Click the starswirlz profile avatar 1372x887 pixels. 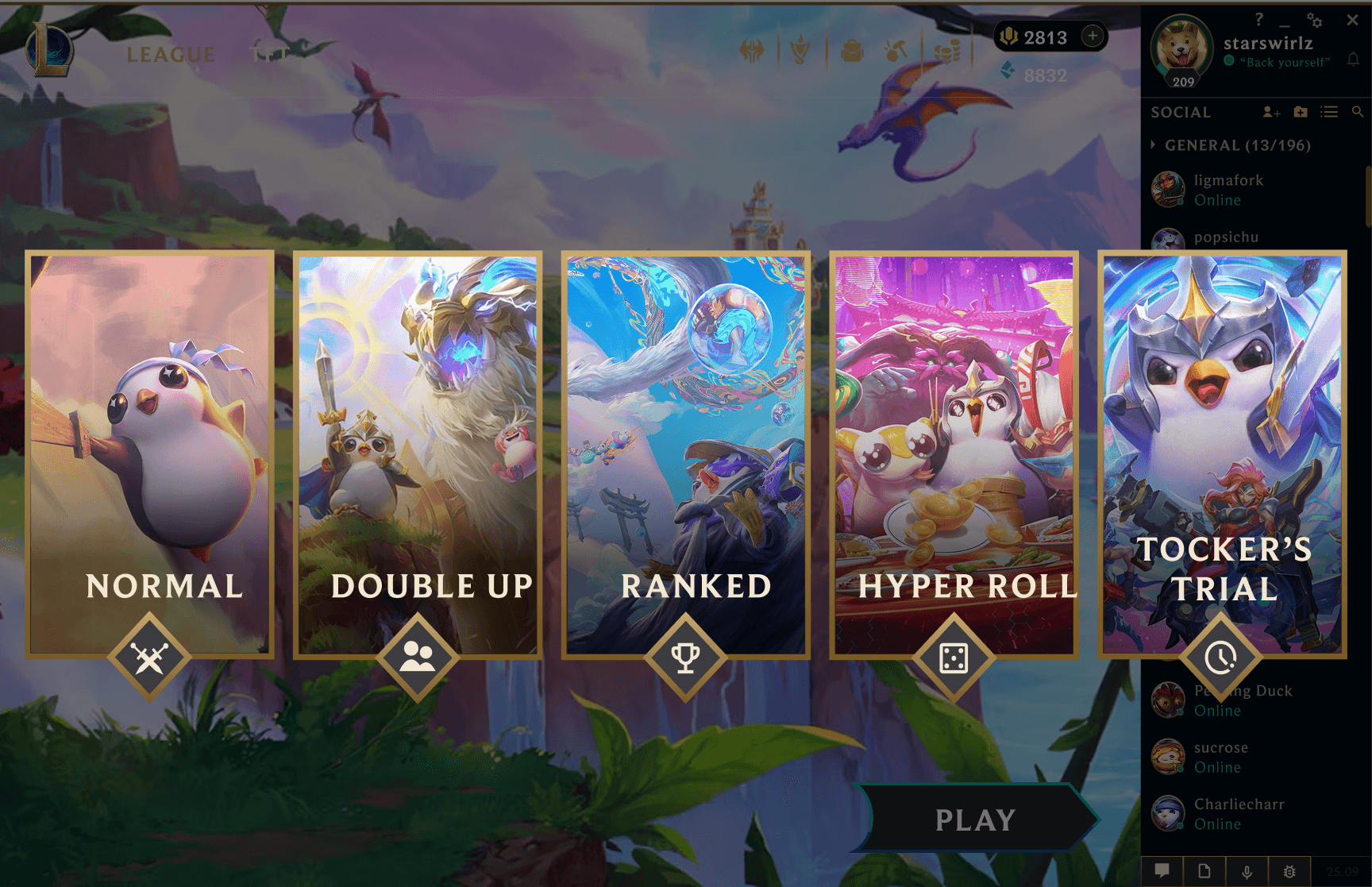1182,48
